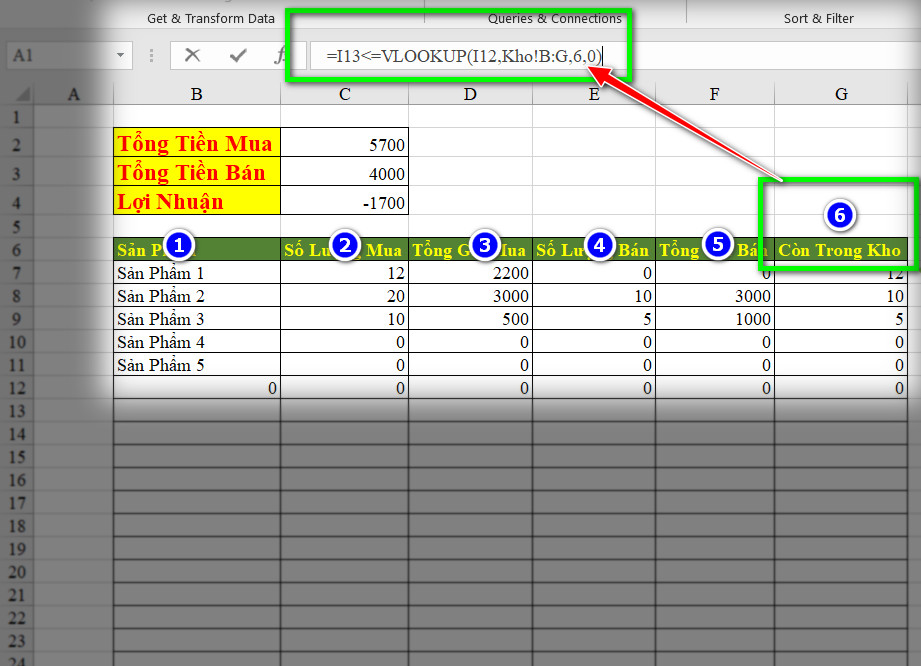Click cell D8 containing 3000

tap(470, 295)
